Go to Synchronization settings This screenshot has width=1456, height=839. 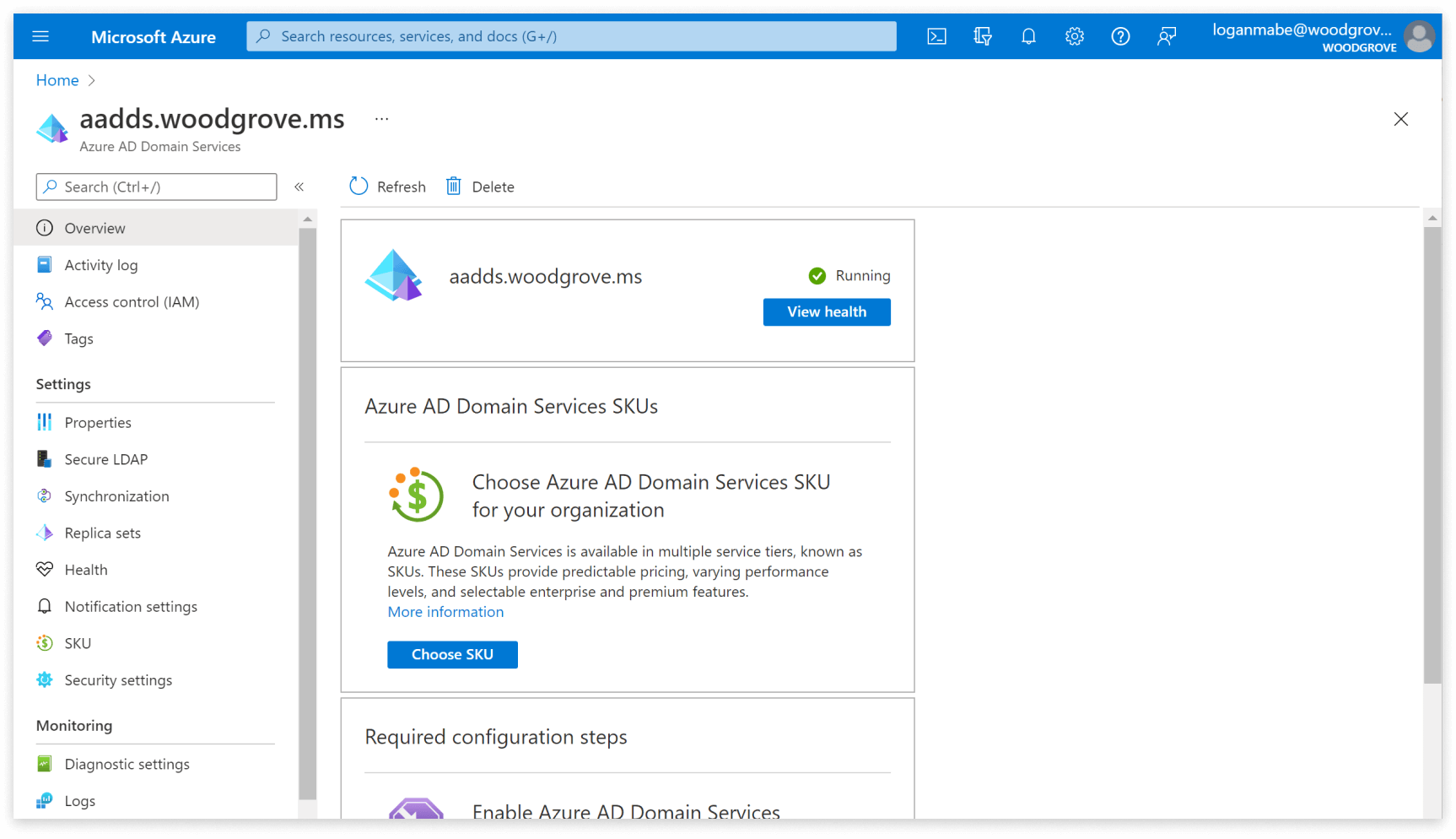pos(116,496)
